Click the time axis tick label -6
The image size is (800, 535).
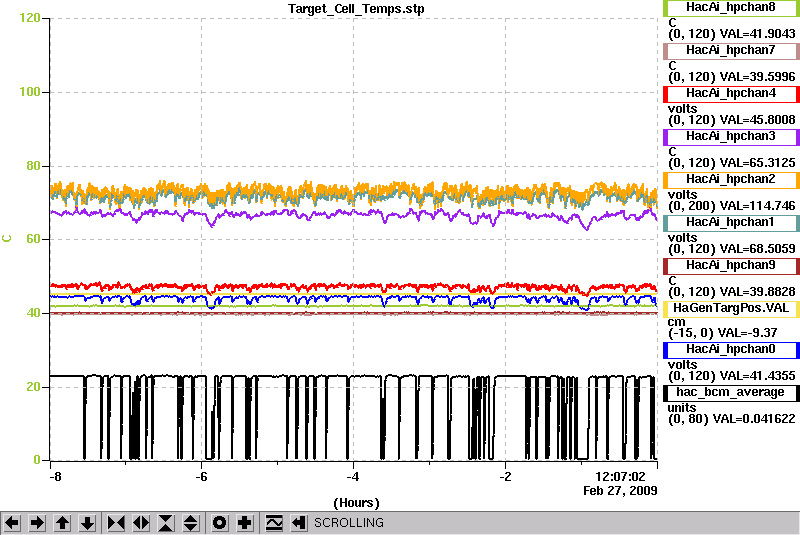202,477
